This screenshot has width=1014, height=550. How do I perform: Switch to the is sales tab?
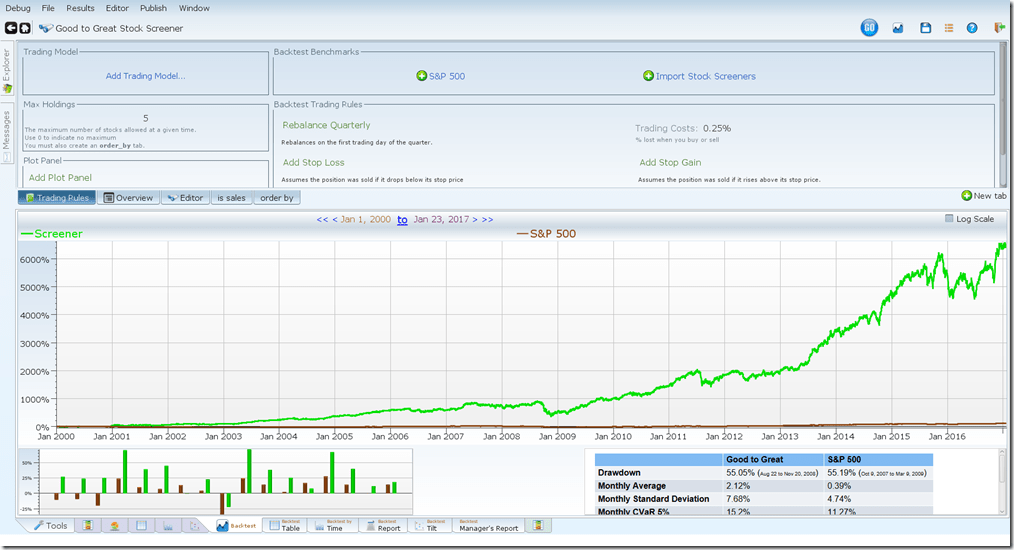[x=231, y=197]
